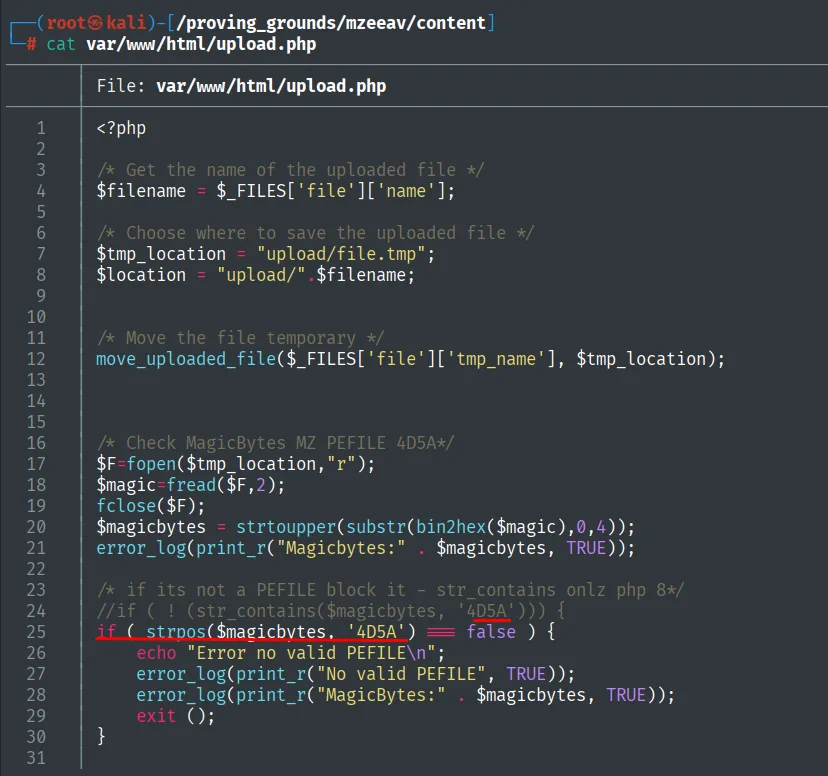Click the strpos($magicbytes, '4D5A') condition
Image resolution: width=828 pixels, height=776 pixels.
click(x=281, y=632)
